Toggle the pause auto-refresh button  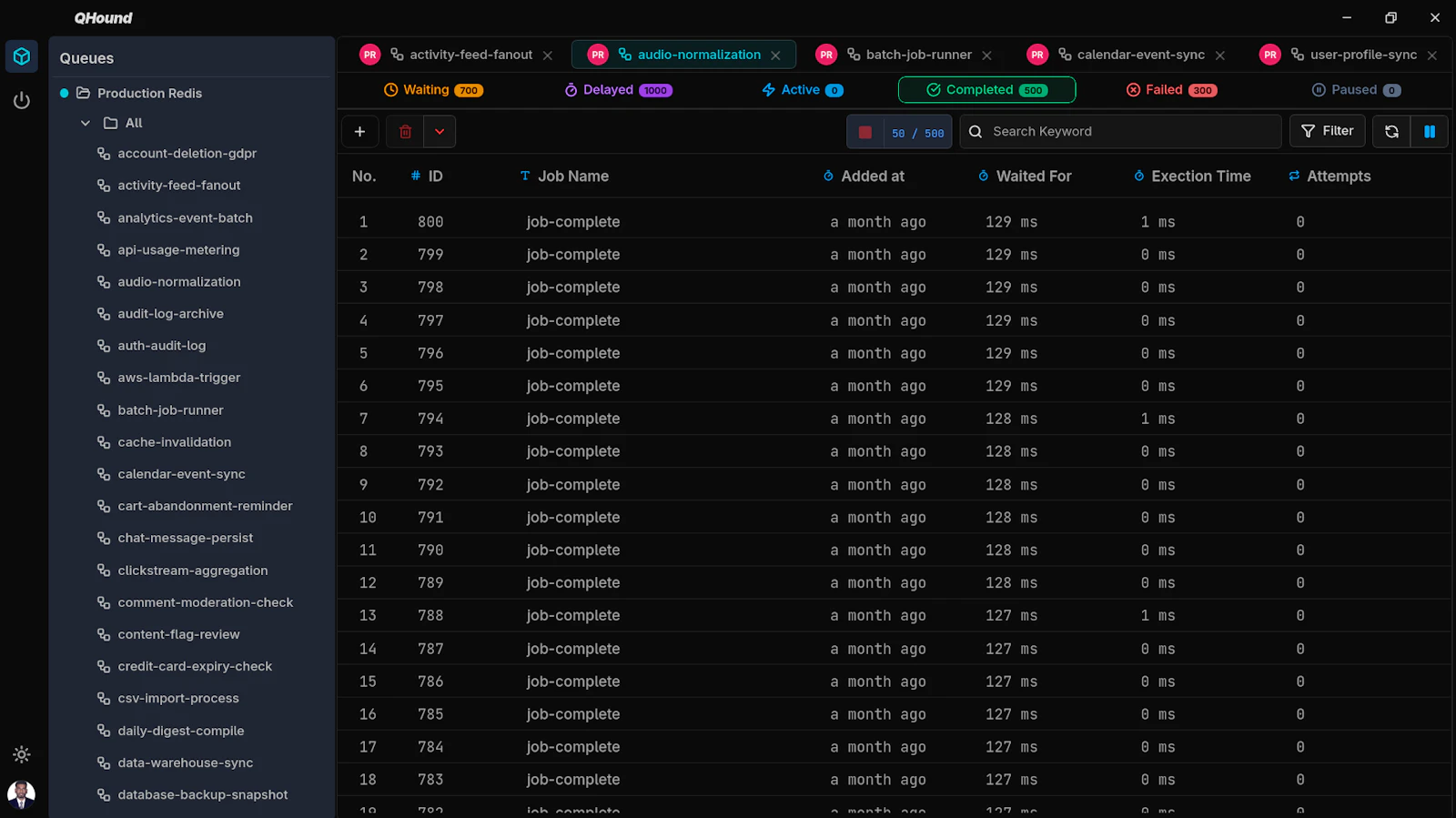pos(1430,132)
